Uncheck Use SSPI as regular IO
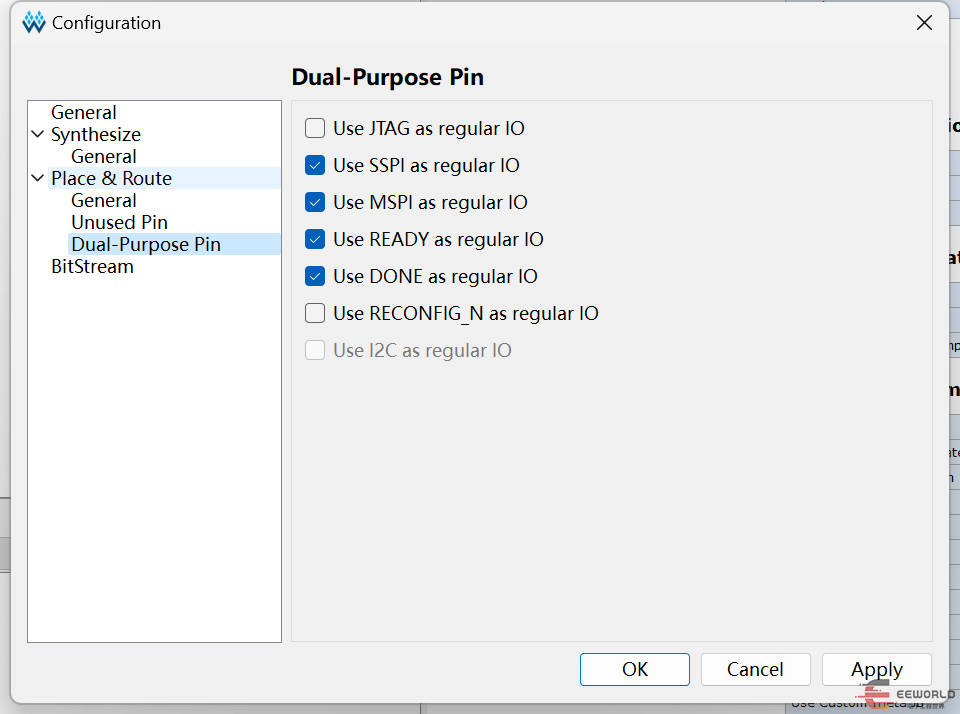 coord(315,165)
